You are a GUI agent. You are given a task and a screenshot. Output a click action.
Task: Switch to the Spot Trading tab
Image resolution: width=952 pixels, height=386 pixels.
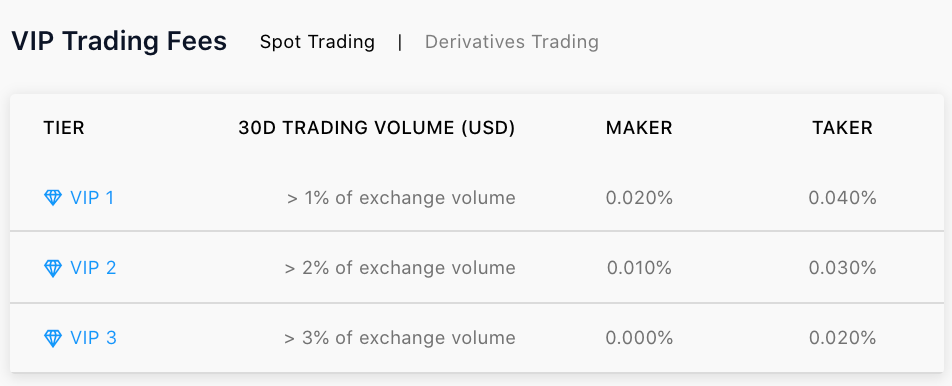point(317,42)
